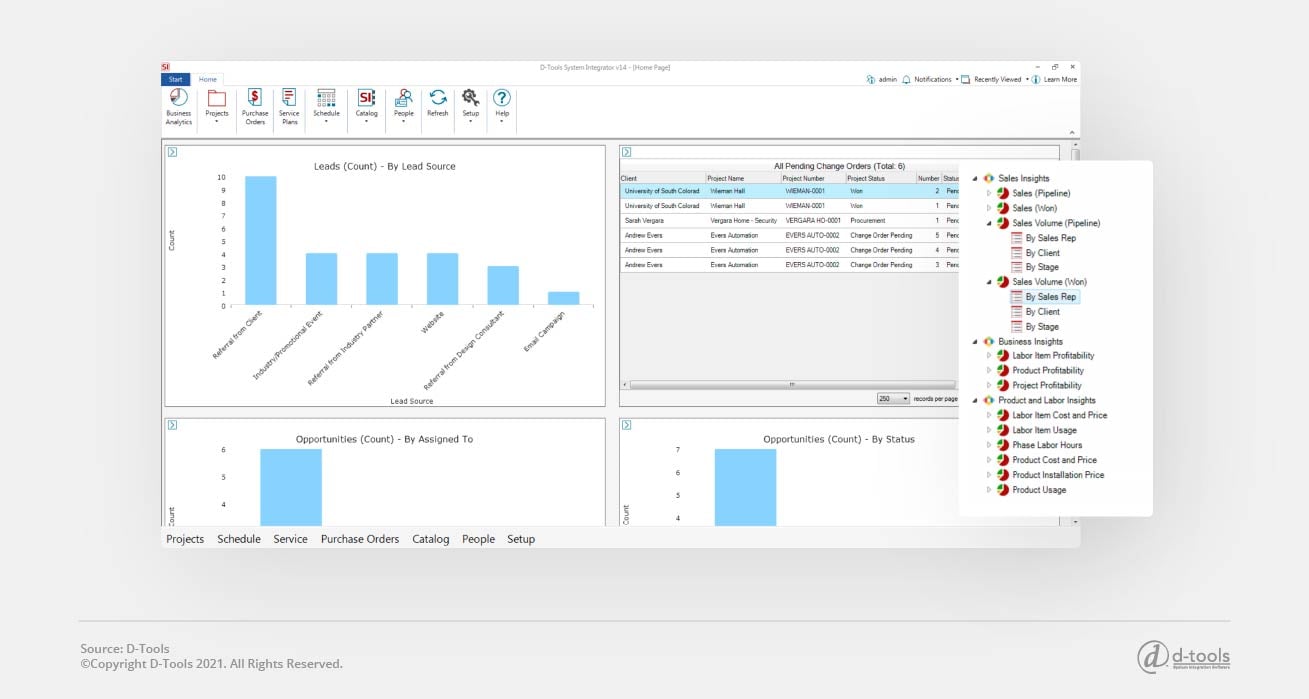Viewport: 1309px width, 699px height.
Task: Click the admin user icon
Action: [871, 79]
